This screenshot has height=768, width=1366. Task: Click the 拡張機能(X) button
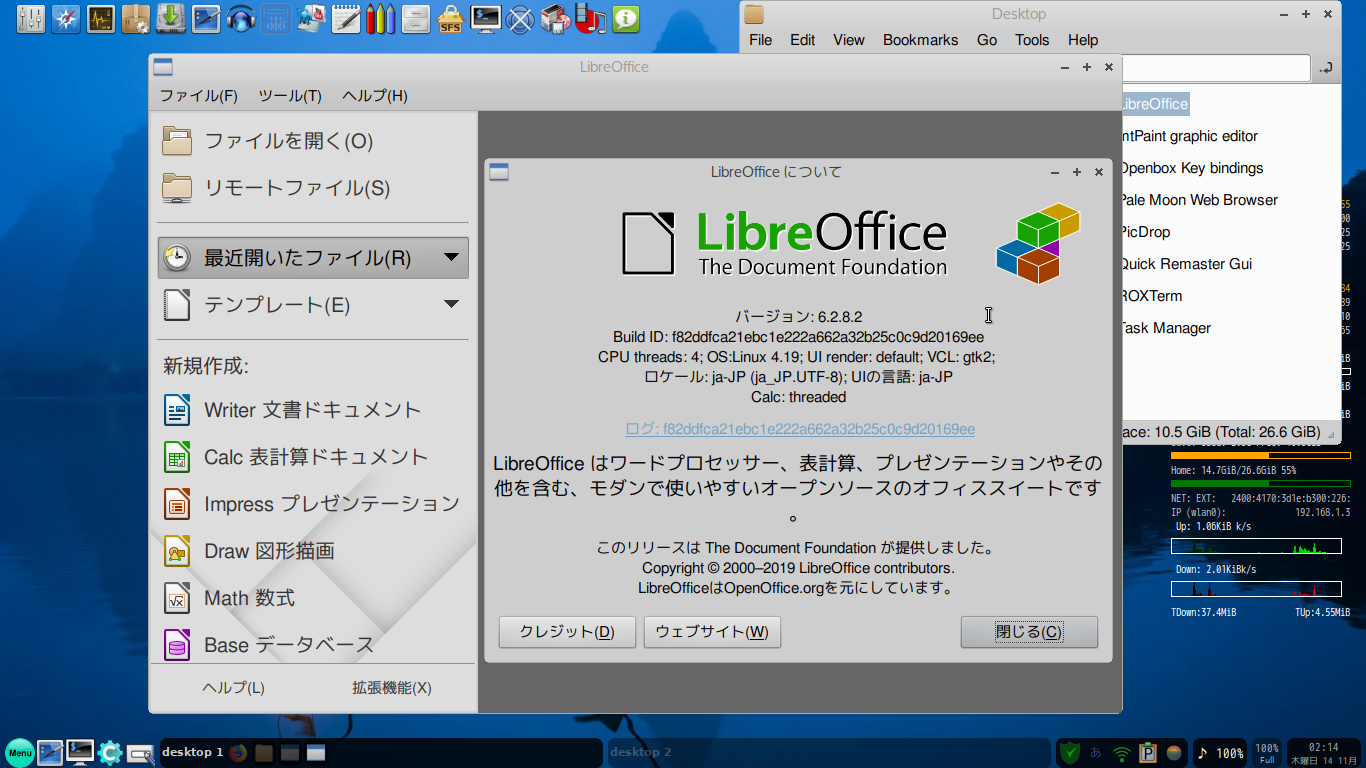392,688
